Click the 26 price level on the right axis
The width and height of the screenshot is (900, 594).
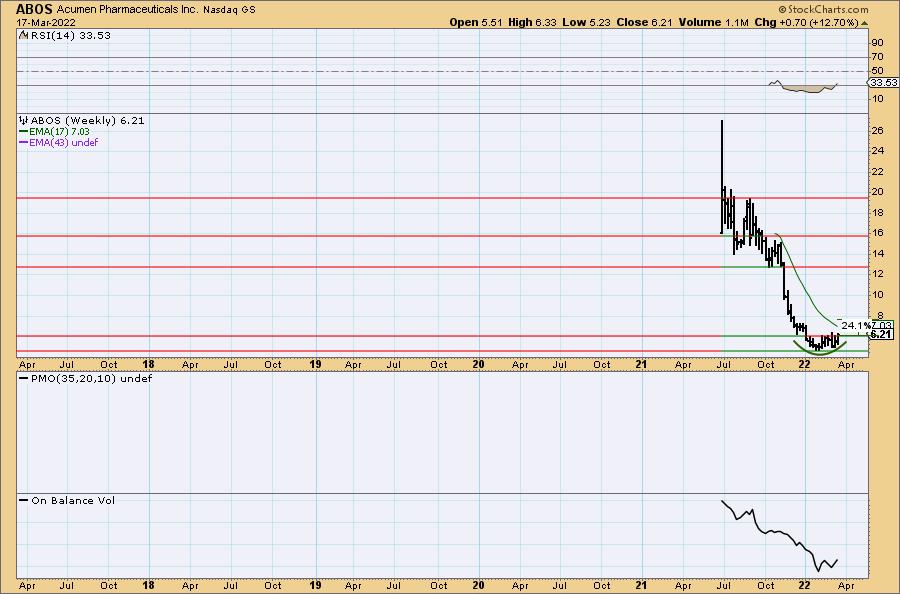click(x=877, y=130)
